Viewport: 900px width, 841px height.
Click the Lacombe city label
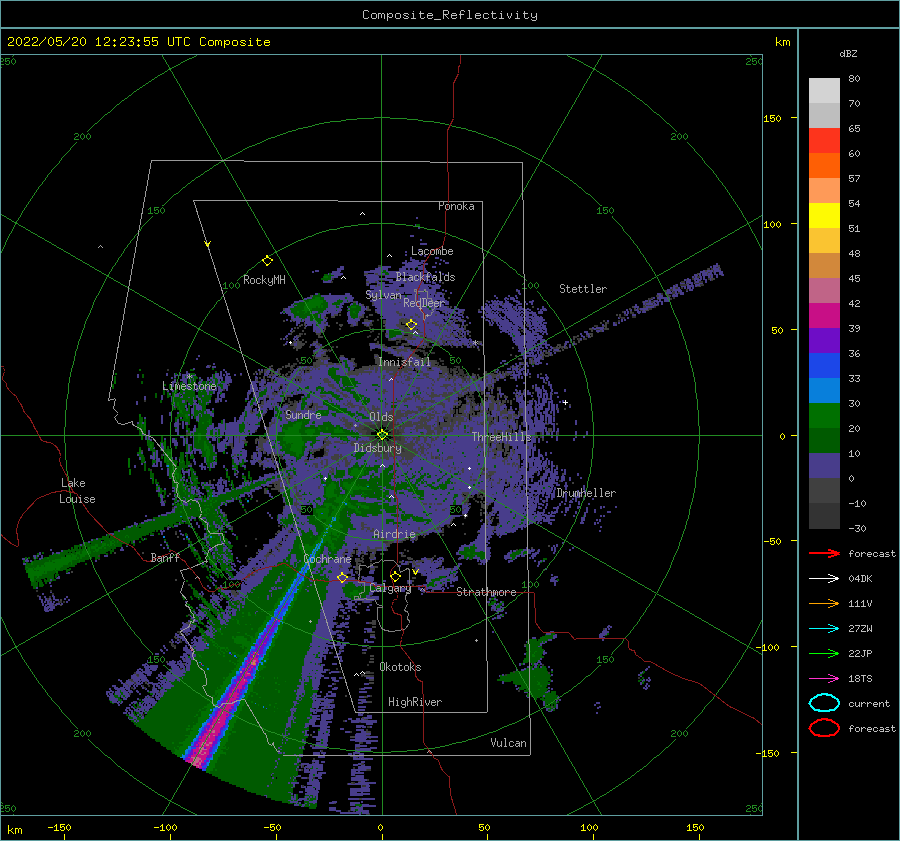tap(432, 251)
